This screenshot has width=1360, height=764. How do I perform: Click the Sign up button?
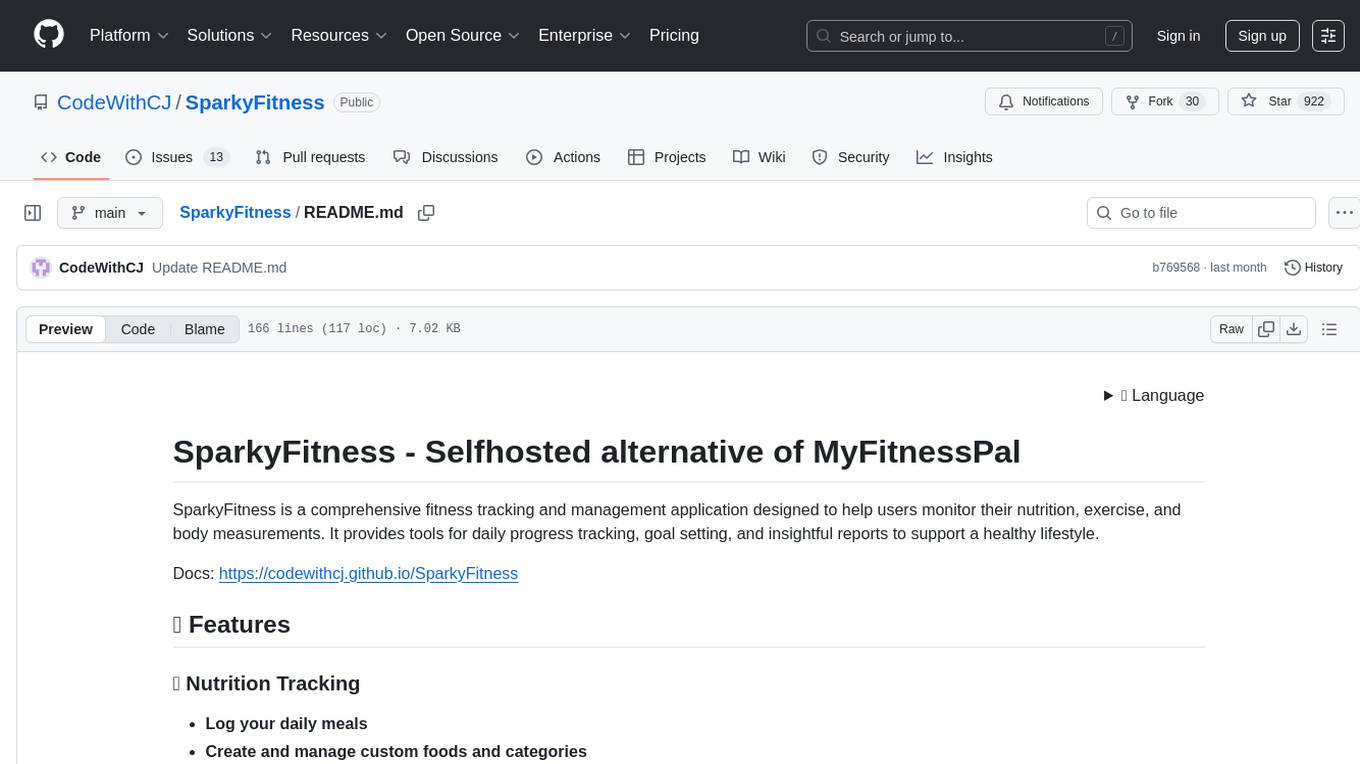(1262, 36)
